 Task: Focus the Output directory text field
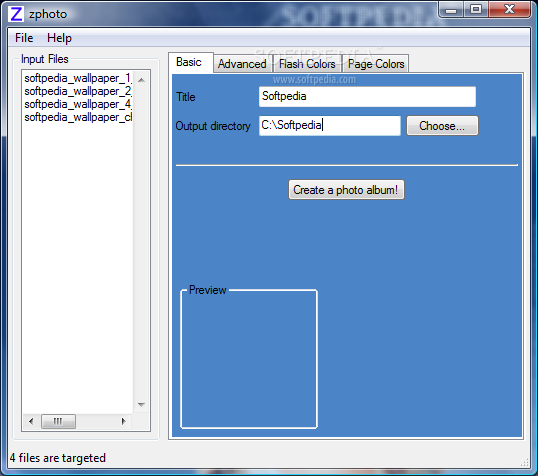pyautogui.click(x=330, y=126)
